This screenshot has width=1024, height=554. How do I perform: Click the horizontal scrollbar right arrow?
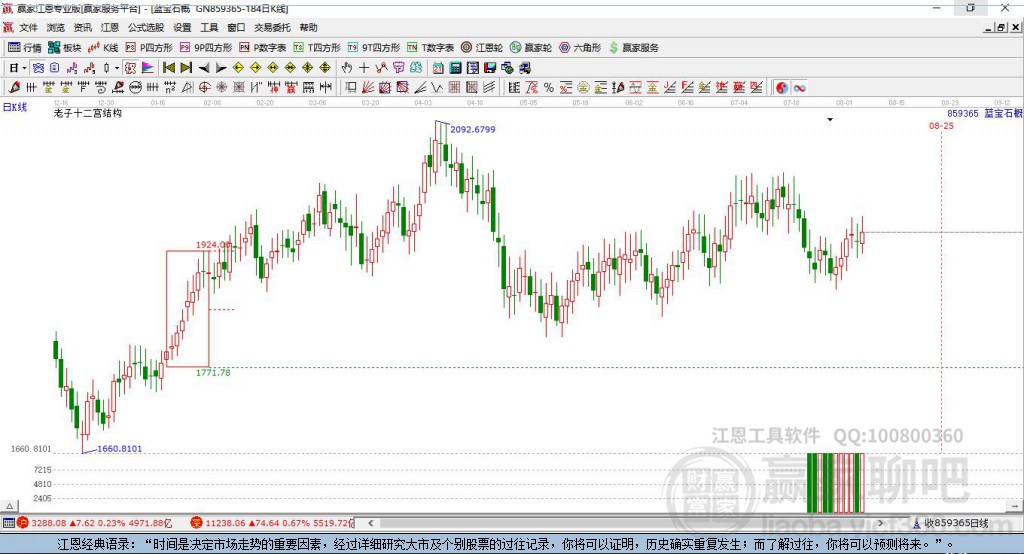point(880,523)
